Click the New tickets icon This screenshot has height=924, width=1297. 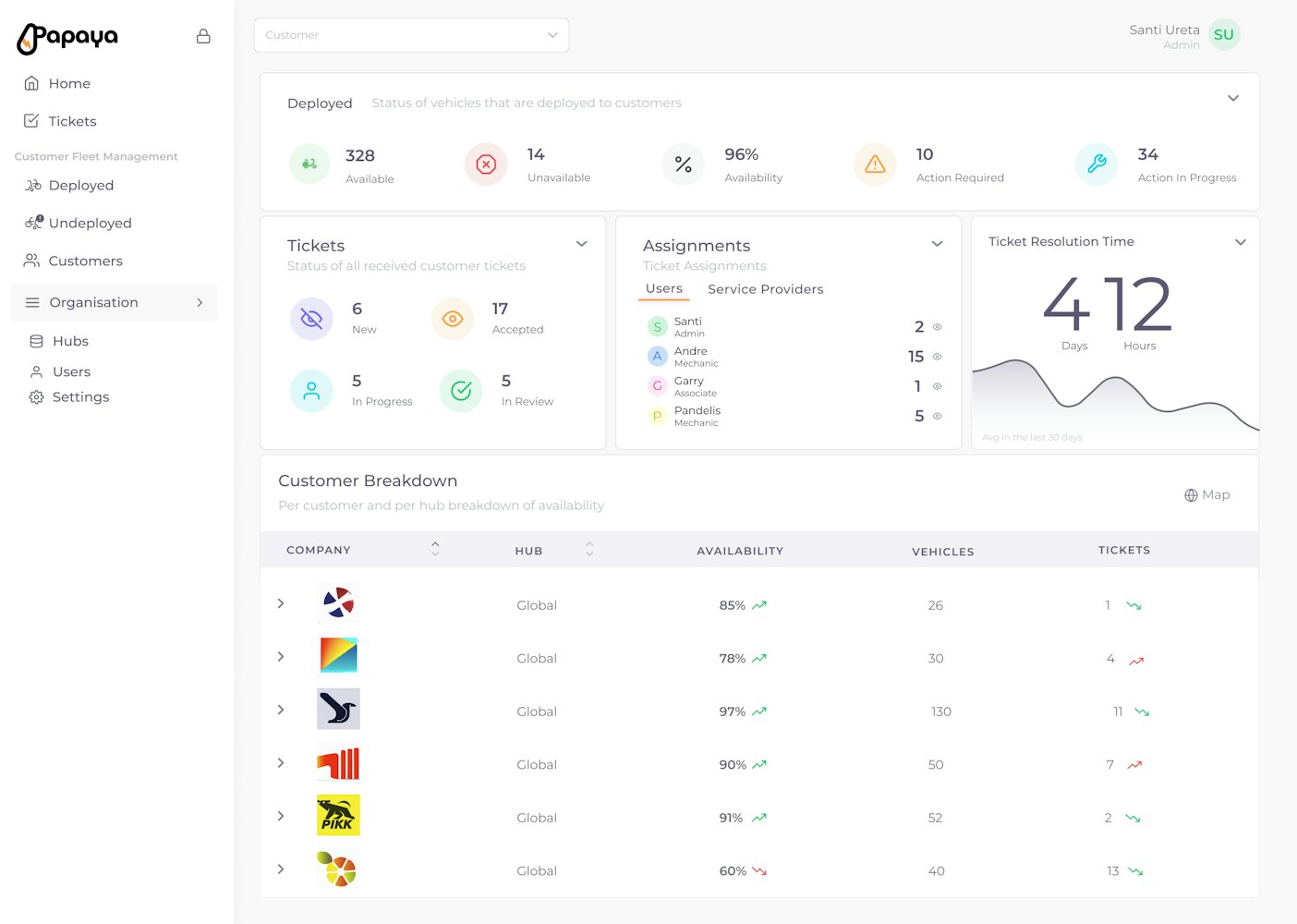point(311,319)
